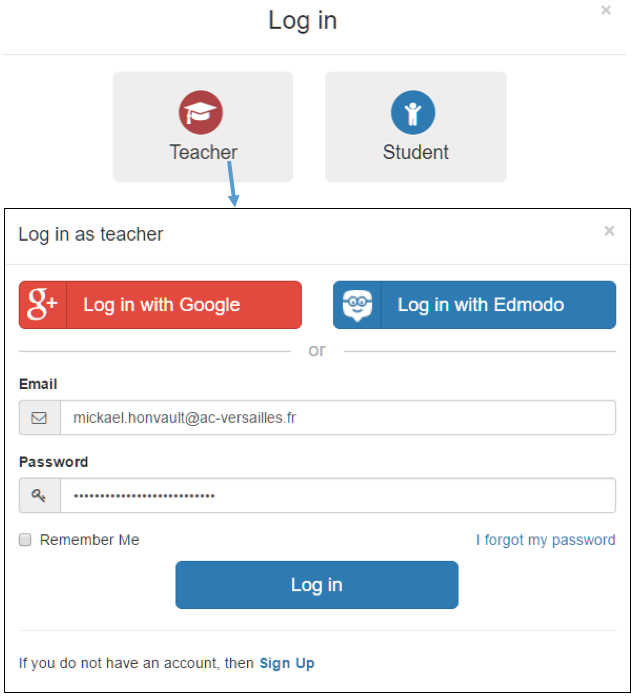
Task: Focus the Password input field
Action: click(x=337, y=495)
